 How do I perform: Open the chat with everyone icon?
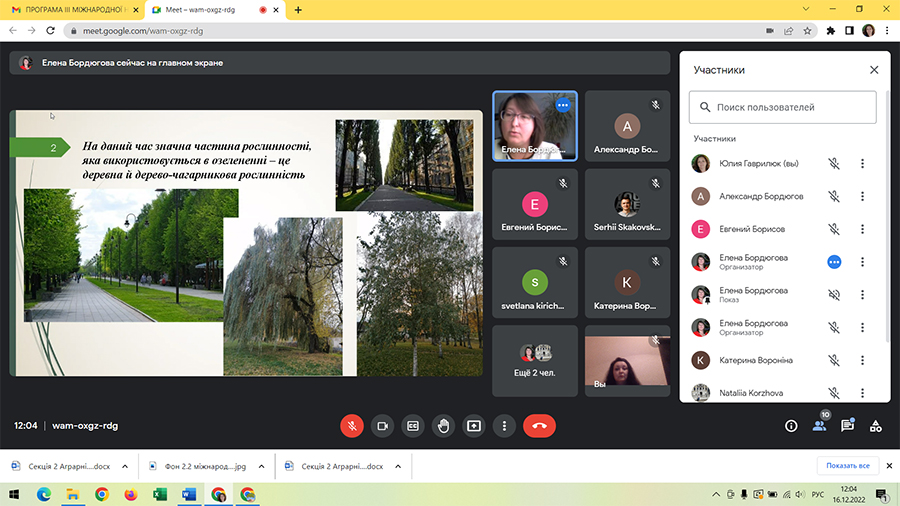(x=847, y=426)
